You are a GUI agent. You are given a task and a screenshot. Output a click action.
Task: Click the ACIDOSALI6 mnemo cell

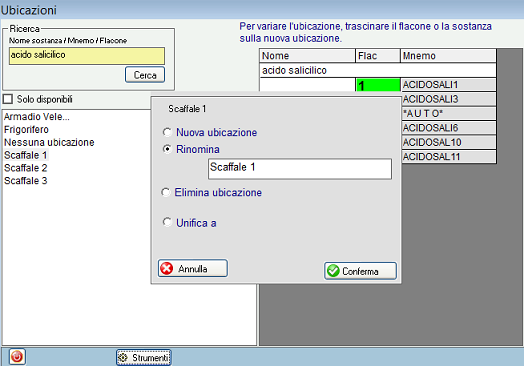click(x=448, y=128)
